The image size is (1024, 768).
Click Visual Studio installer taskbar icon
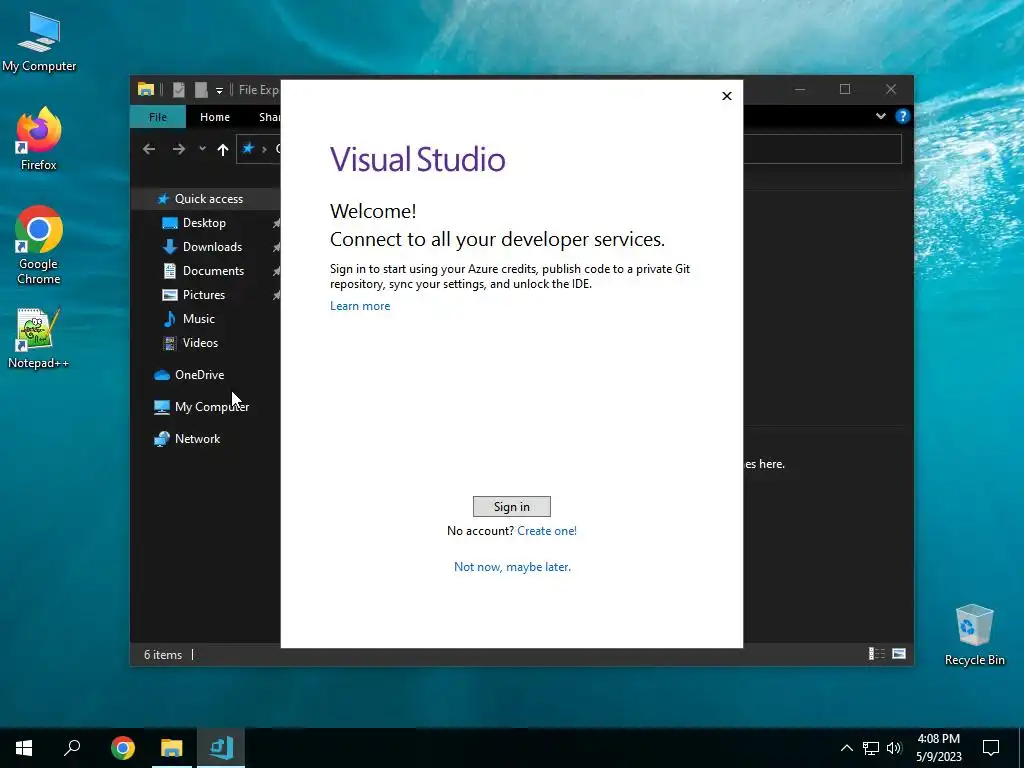tap(221, 748)
